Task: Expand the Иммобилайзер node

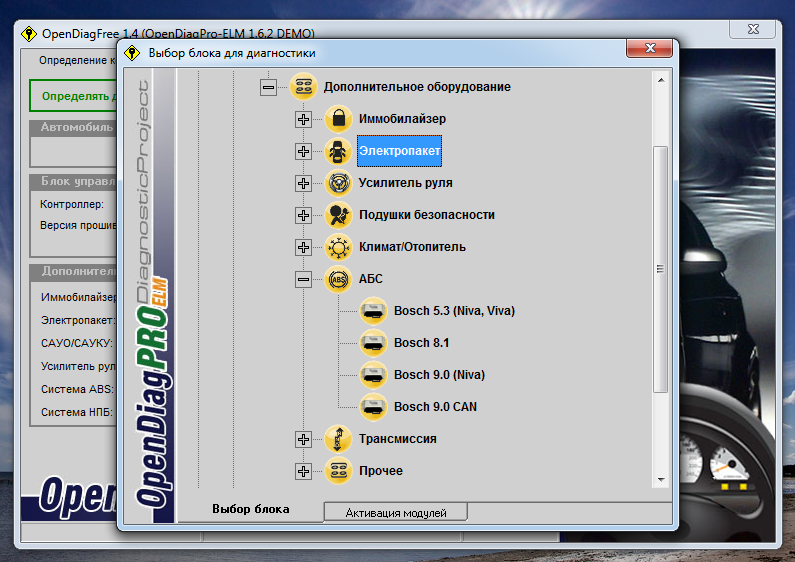Action: click(303, 120)
